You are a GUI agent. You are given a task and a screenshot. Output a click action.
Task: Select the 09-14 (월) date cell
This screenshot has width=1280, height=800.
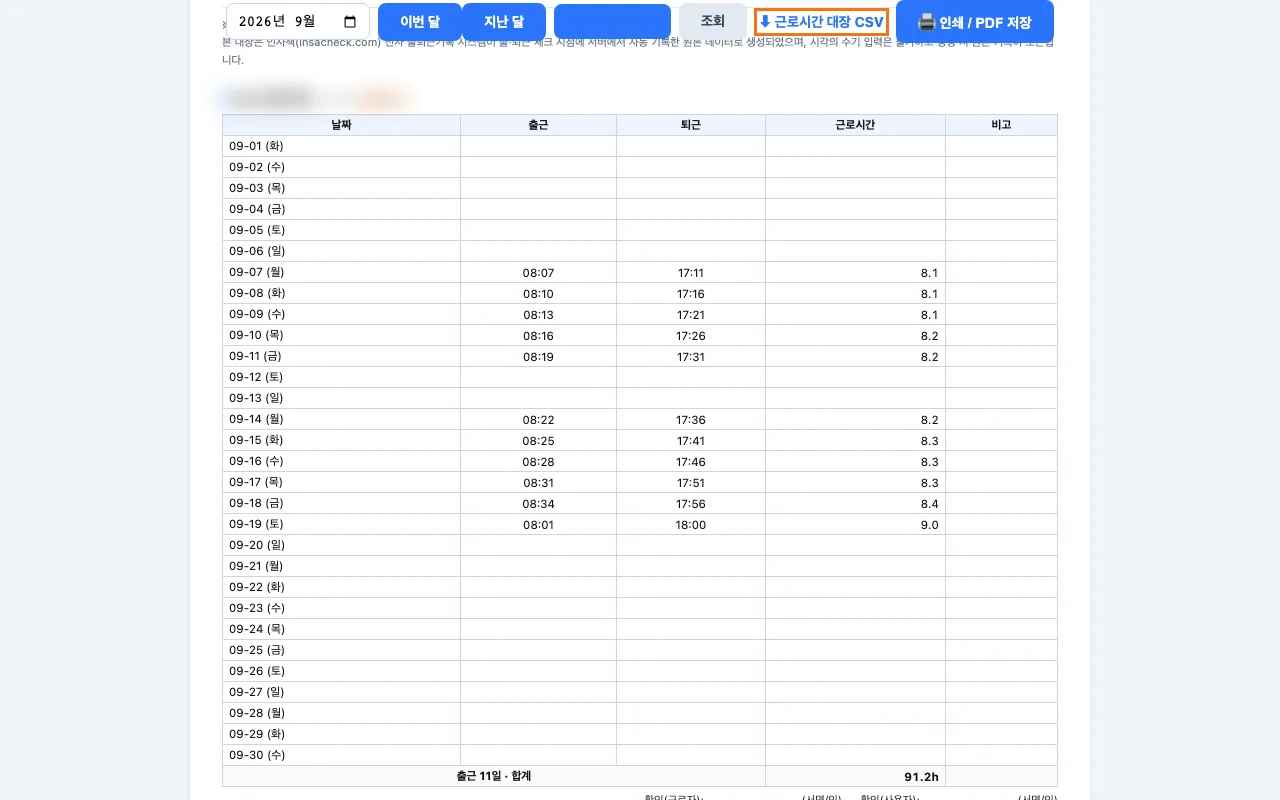(341, 419)
